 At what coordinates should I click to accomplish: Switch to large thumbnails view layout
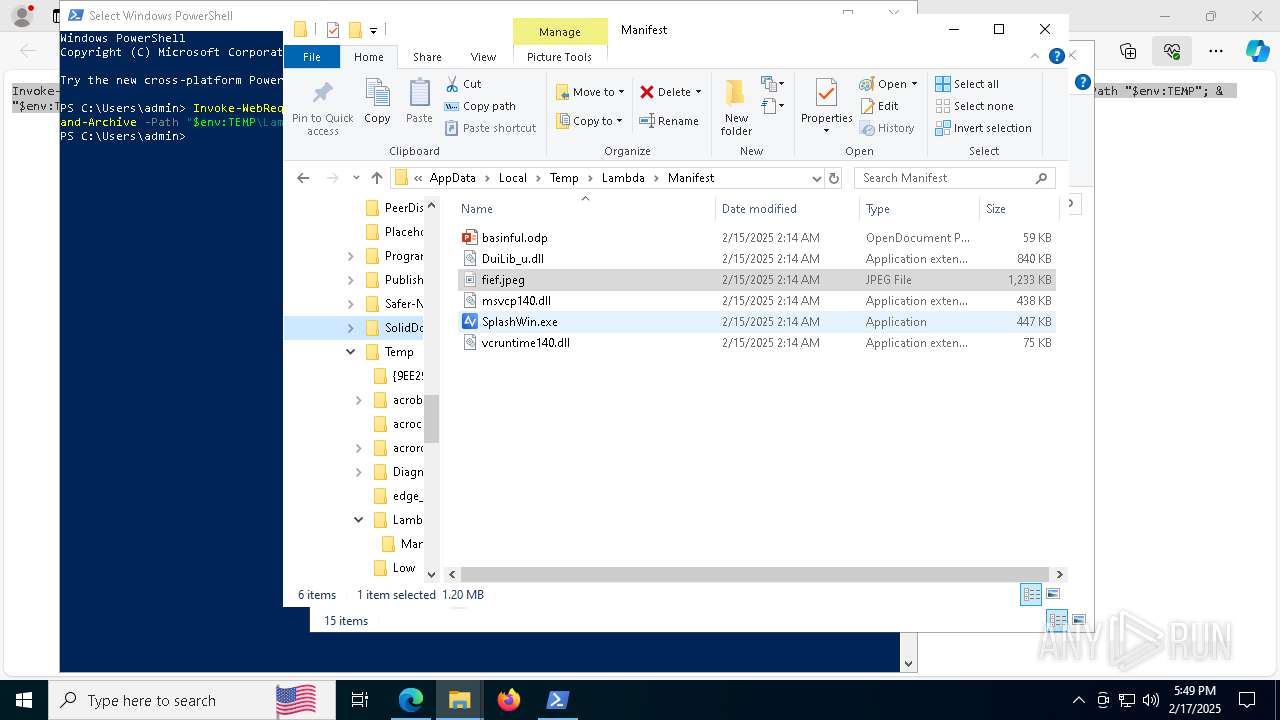[1052, 594]
